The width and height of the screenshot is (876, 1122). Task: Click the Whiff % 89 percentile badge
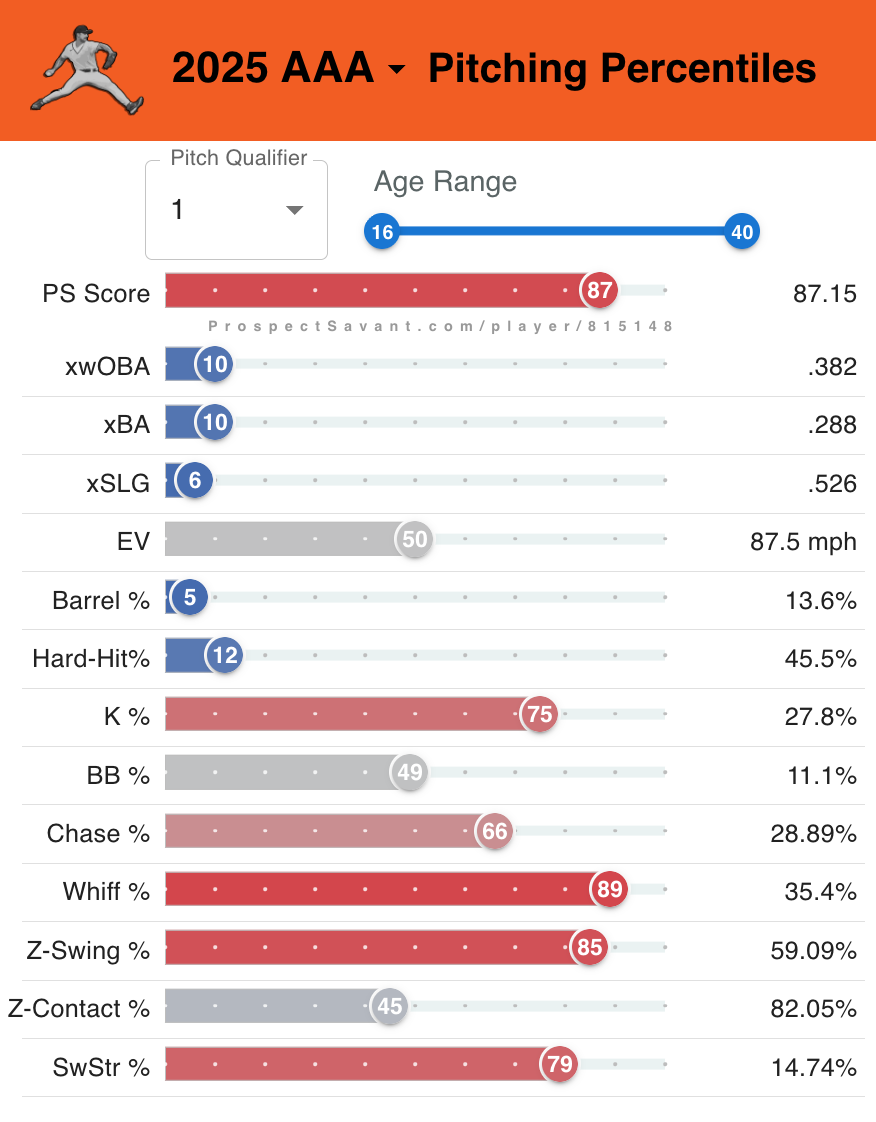(609, 890)
